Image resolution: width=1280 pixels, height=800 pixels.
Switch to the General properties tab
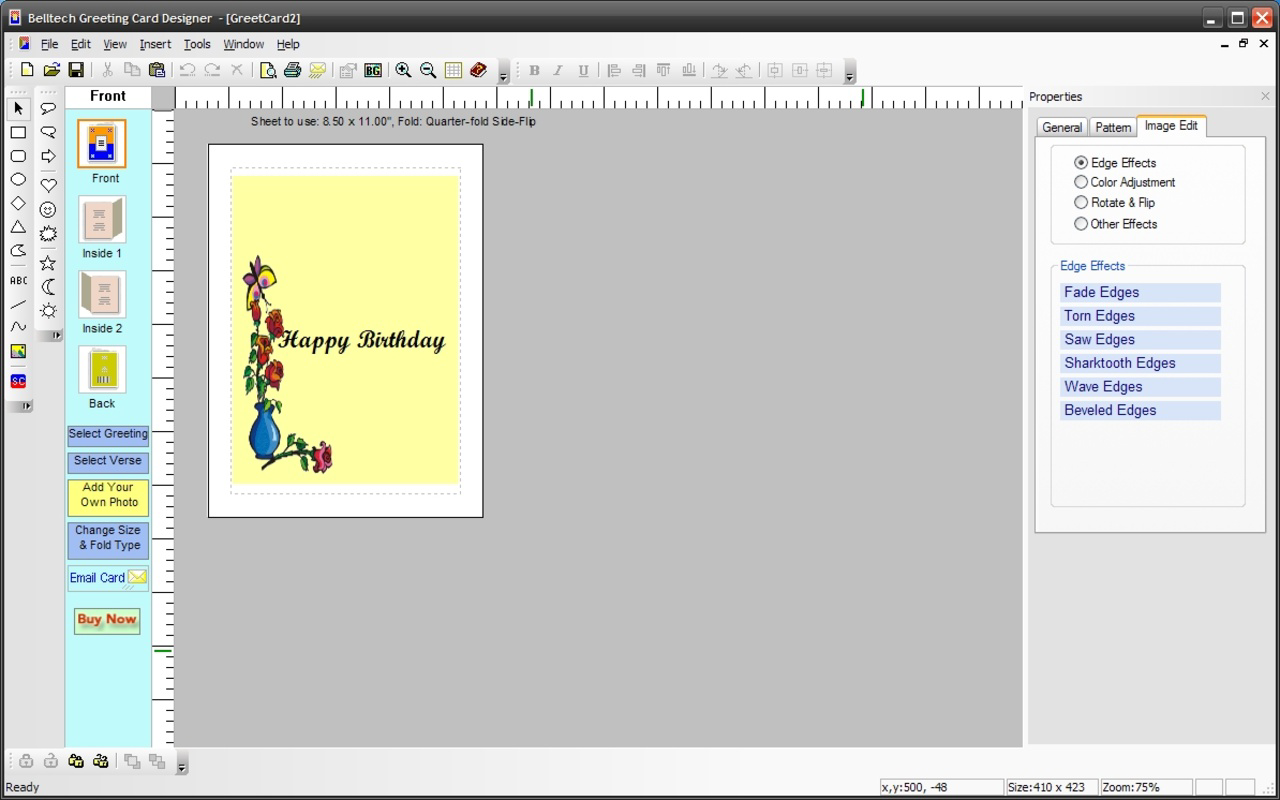tap(1061, 127)
